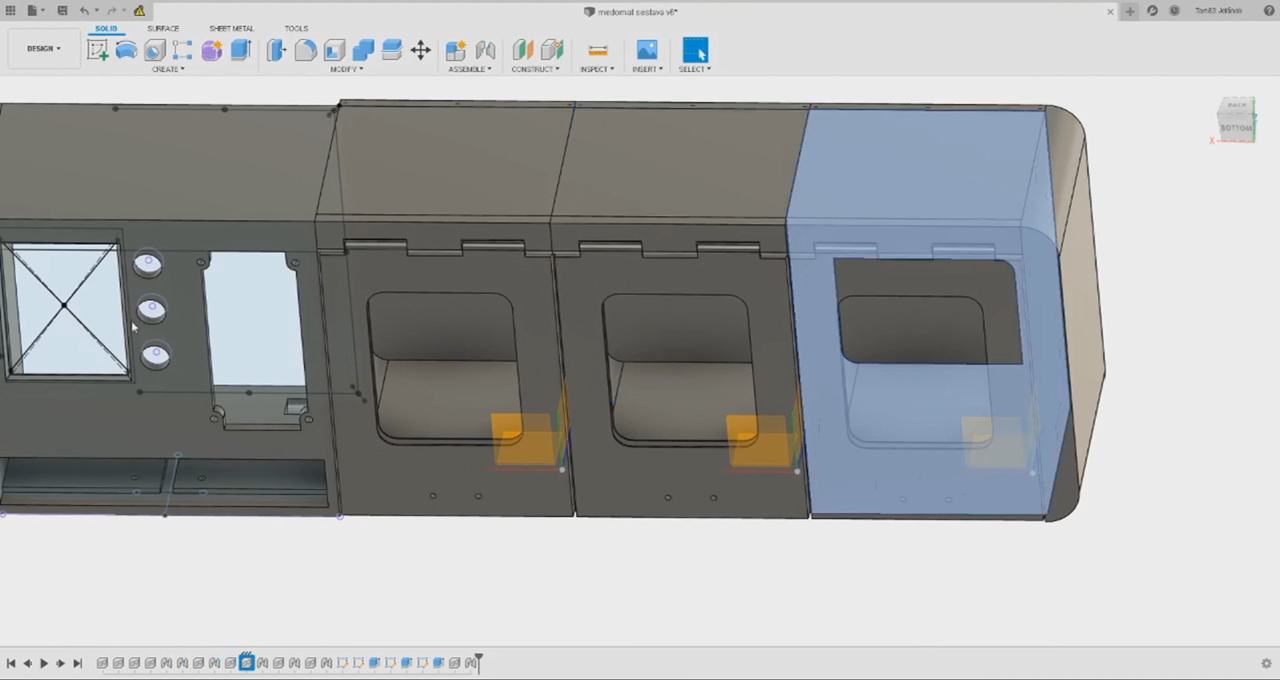Expand the CREATE dropdown menu
This screenshot has width=1280, height=680.
point(167,69)
